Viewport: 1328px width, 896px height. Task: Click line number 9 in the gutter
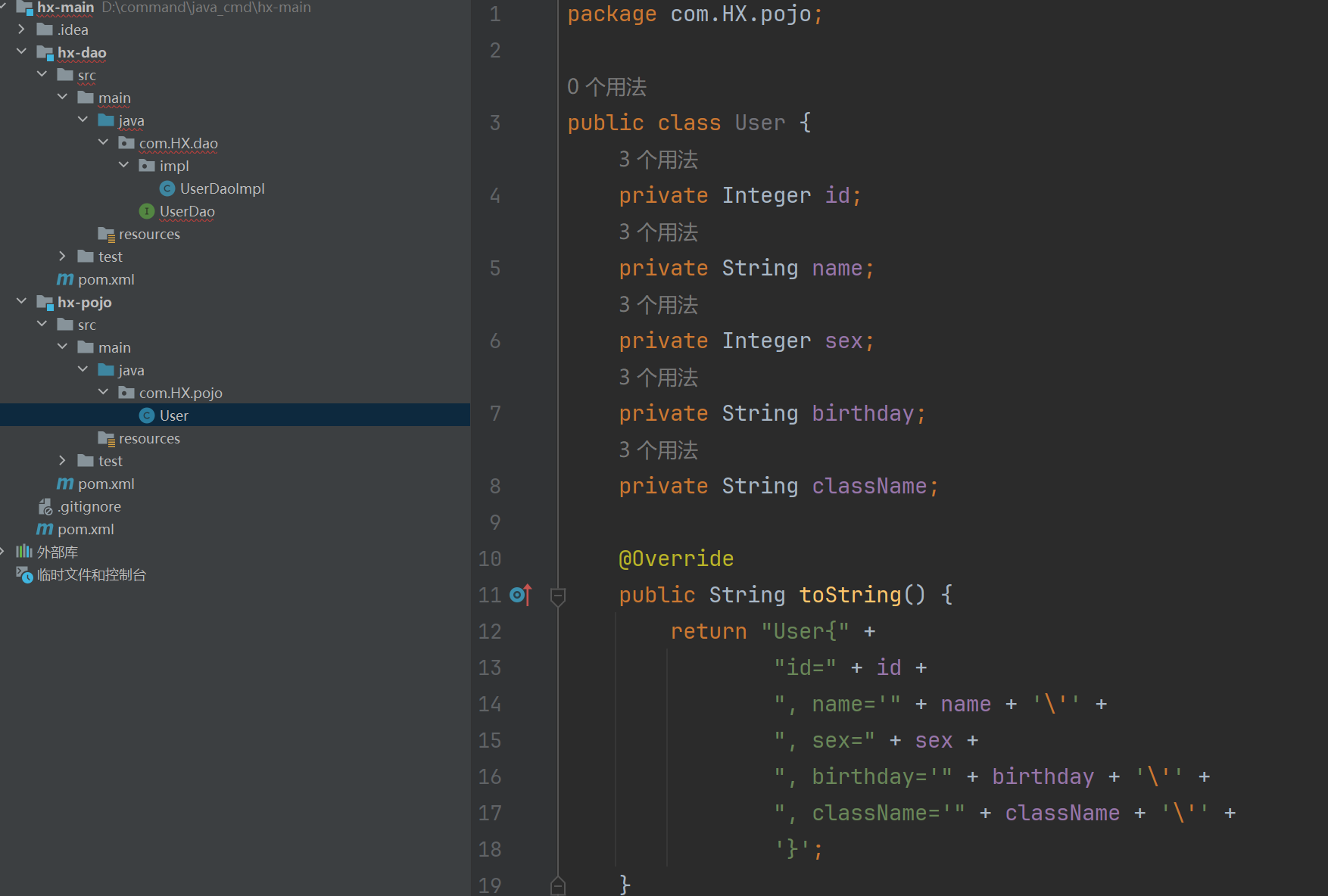pyautogui.click(x=494, y=522)
